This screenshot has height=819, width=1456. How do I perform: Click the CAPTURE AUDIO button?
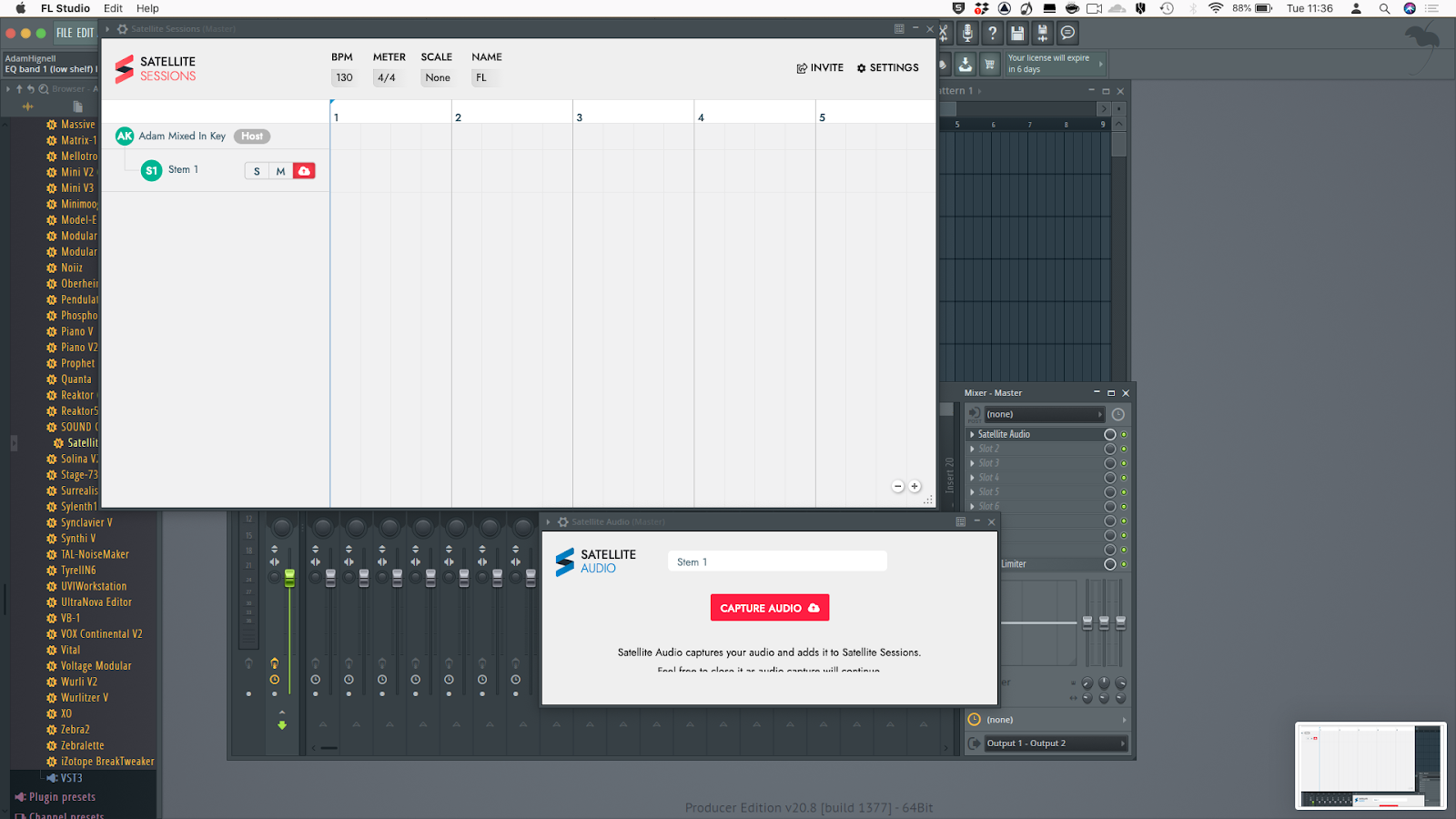pos(770,608)
